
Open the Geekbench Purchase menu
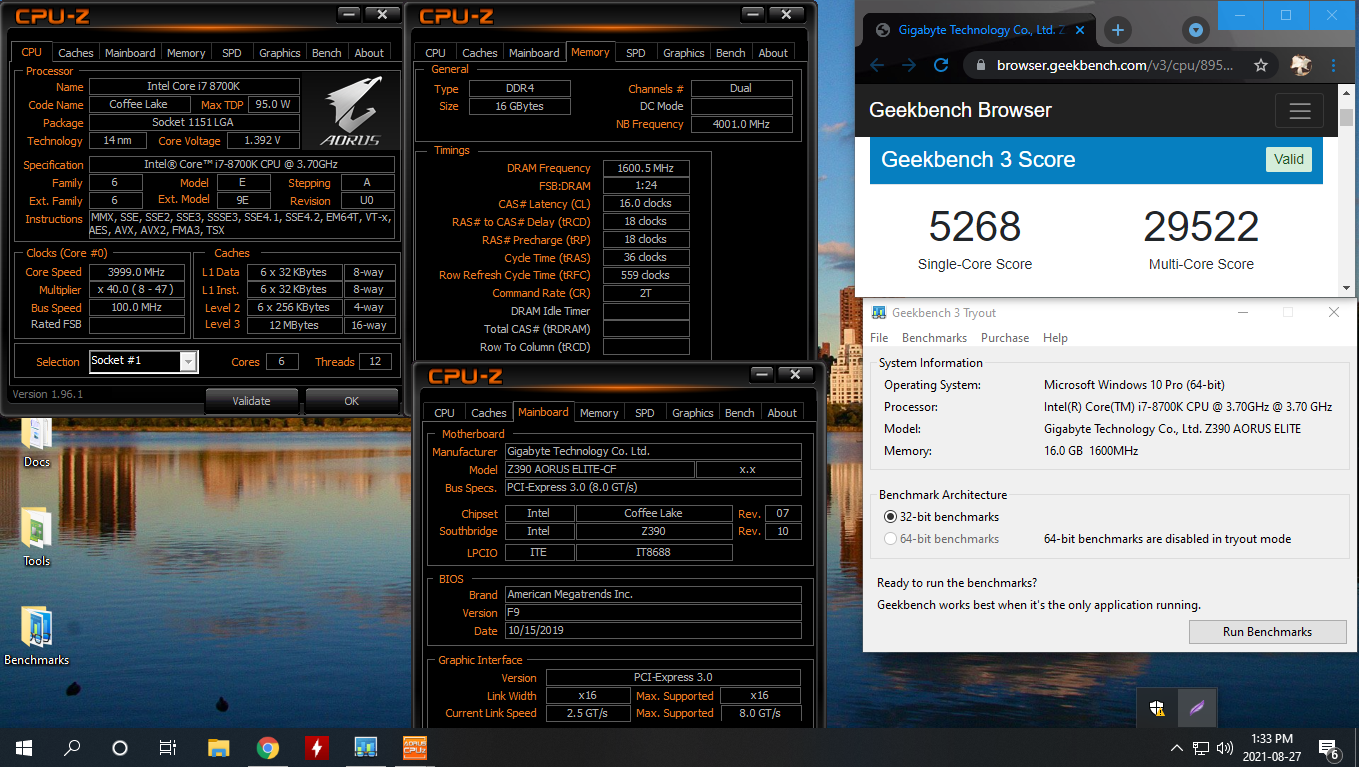click(x=1005, y=338)
